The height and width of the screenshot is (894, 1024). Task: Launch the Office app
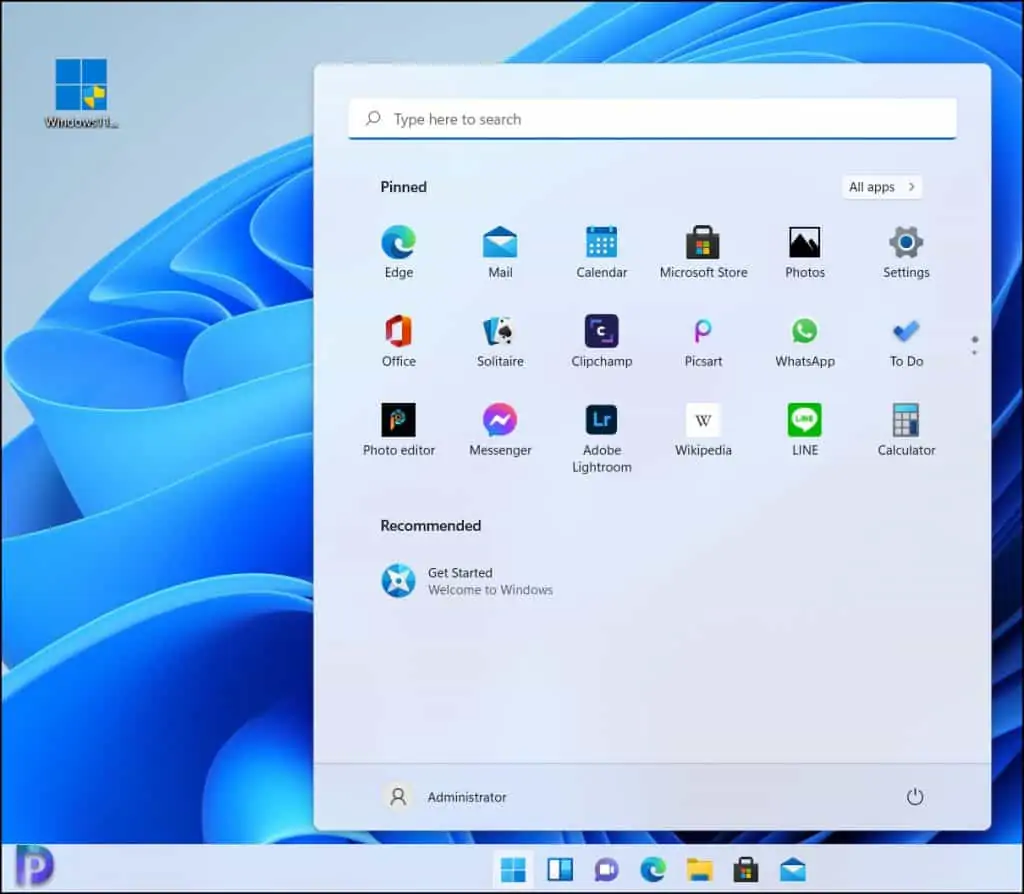pos(398,341)
